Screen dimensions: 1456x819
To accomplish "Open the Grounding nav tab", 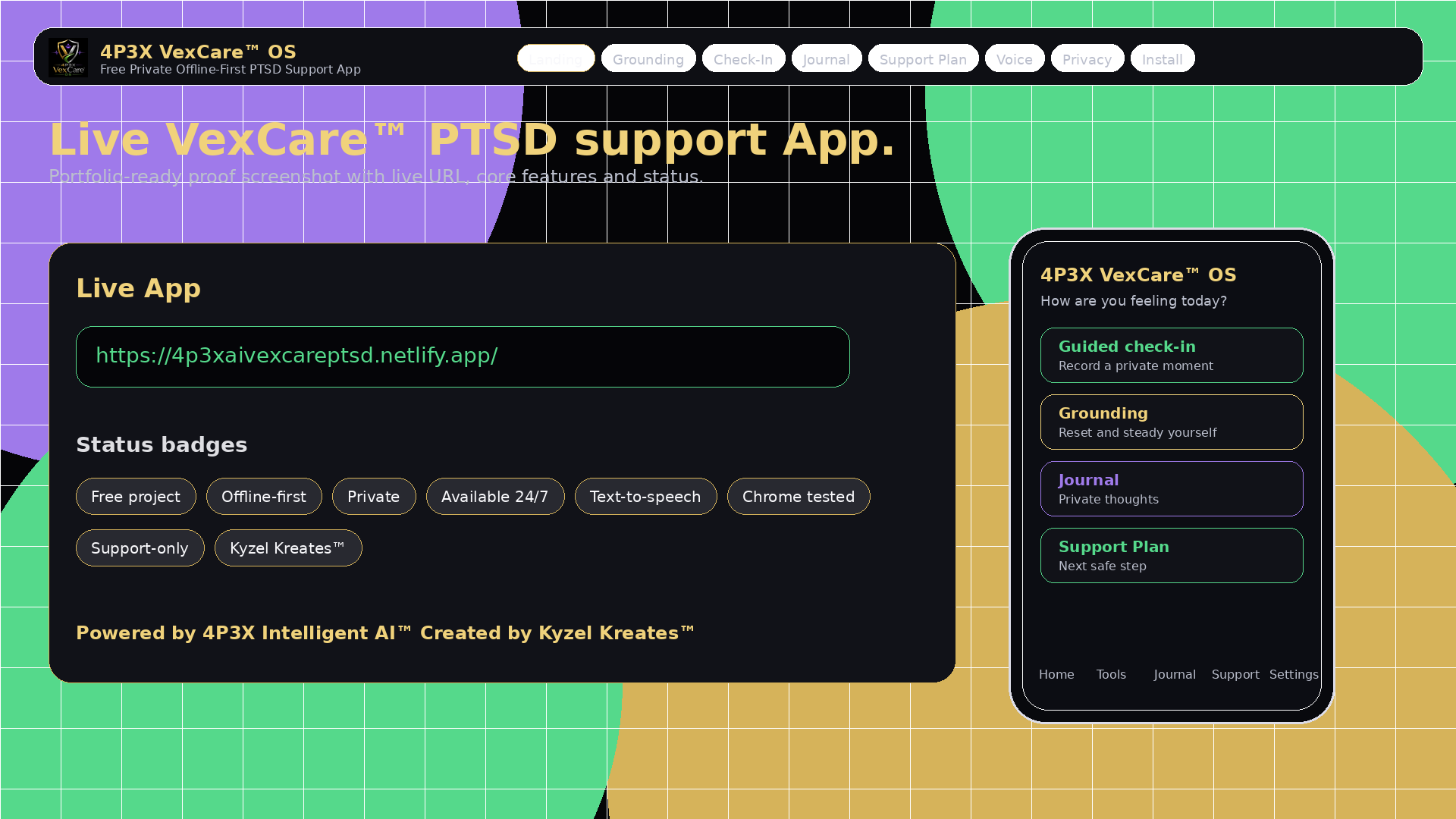I will pyautogui.click(x=648, y=58).
